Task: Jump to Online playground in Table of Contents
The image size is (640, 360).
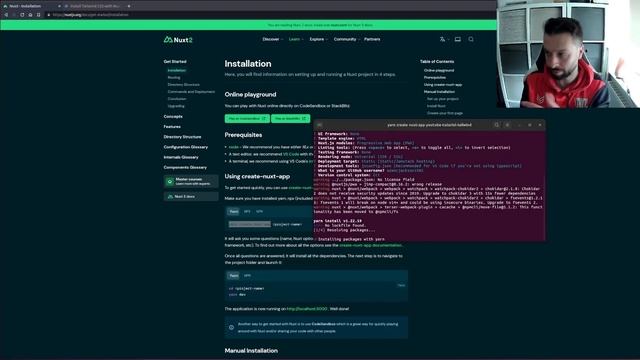Action: coord(439,70)
